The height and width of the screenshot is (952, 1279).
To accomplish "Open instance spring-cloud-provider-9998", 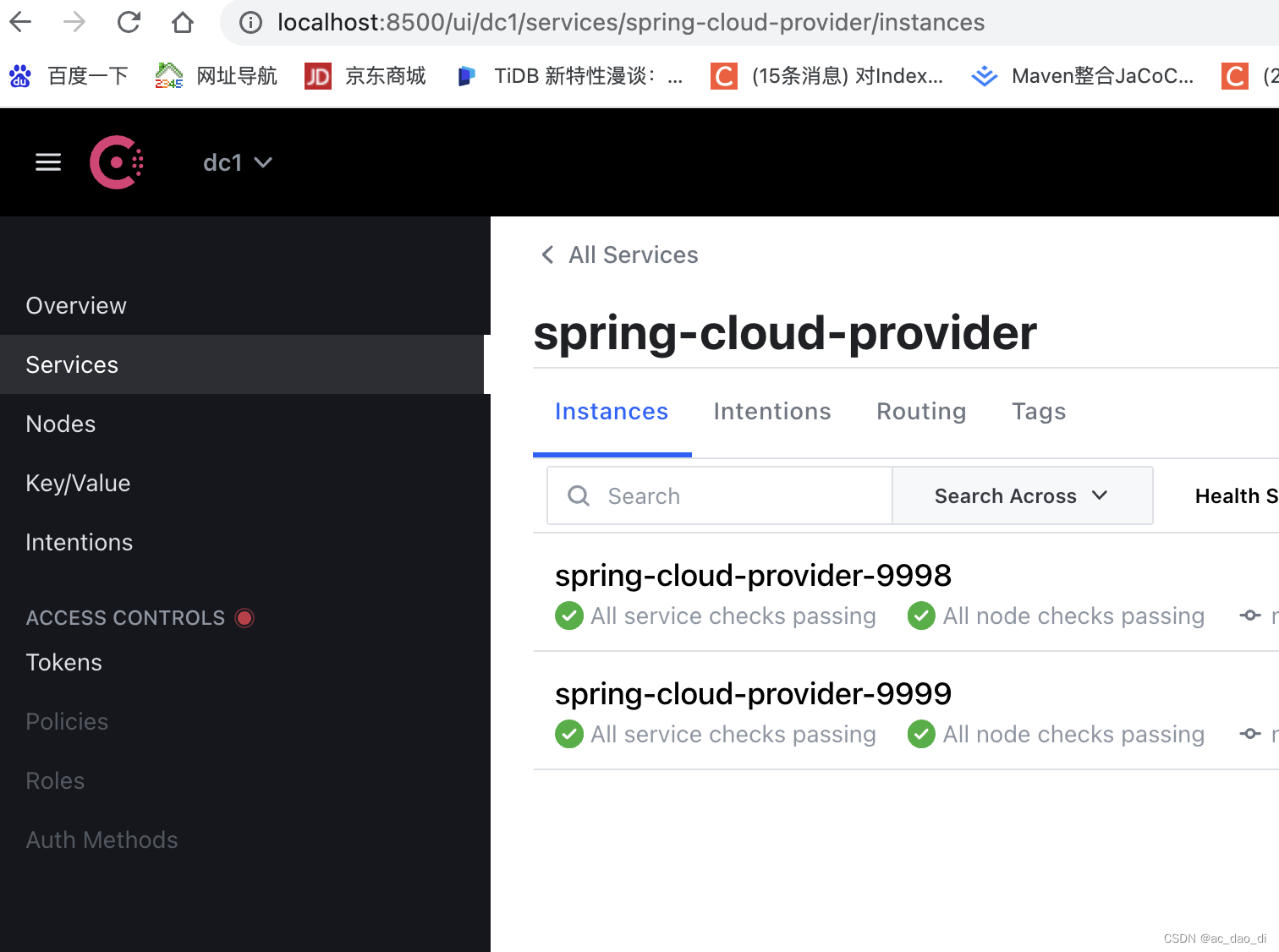I will tap(753, 575).
